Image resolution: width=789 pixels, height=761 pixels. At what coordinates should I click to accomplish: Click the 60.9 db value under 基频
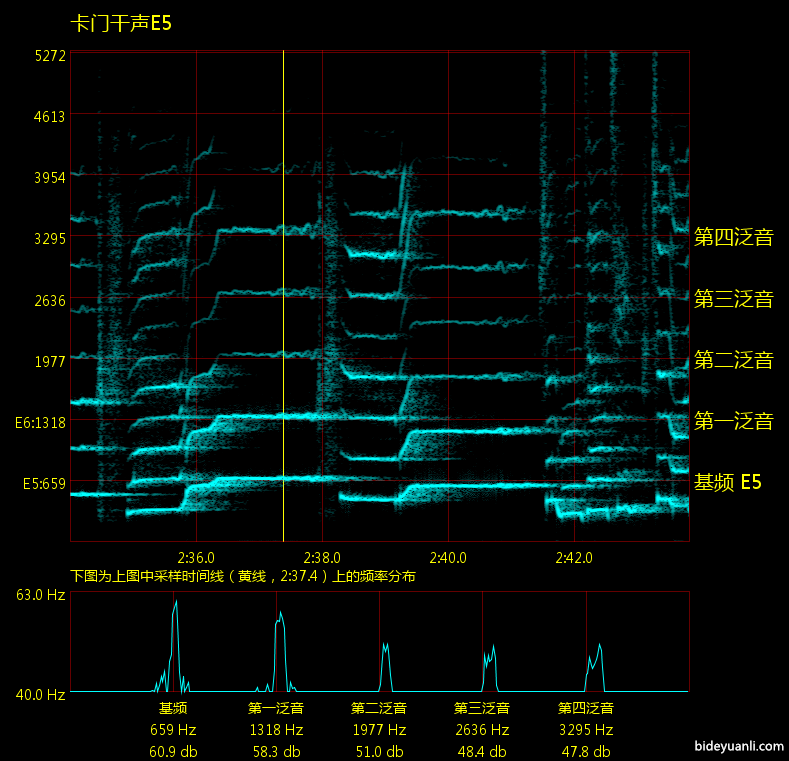coord(173,752)
